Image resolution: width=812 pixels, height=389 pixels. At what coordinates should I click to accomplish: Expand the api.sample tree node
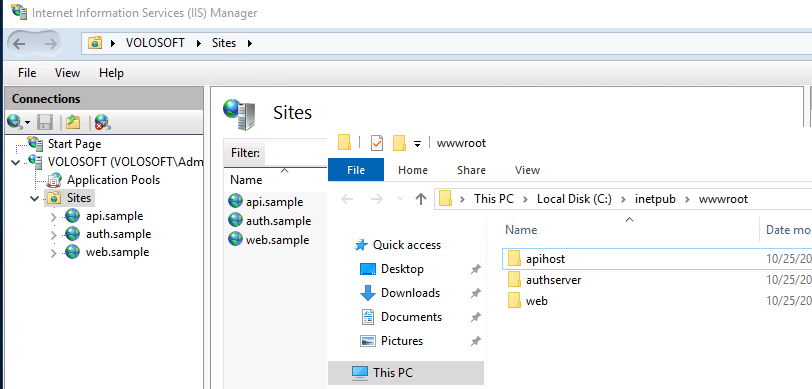53,217
